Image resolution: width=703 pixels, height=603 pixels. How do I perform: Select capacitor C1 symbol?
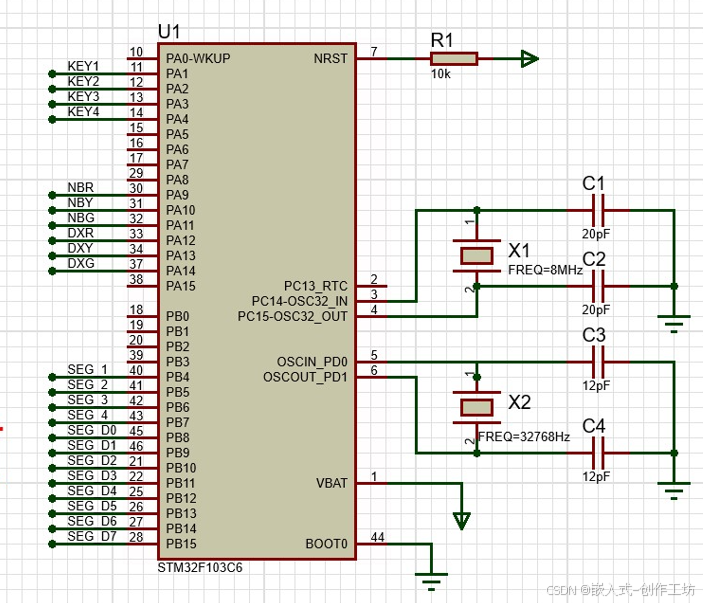[598, 210]
